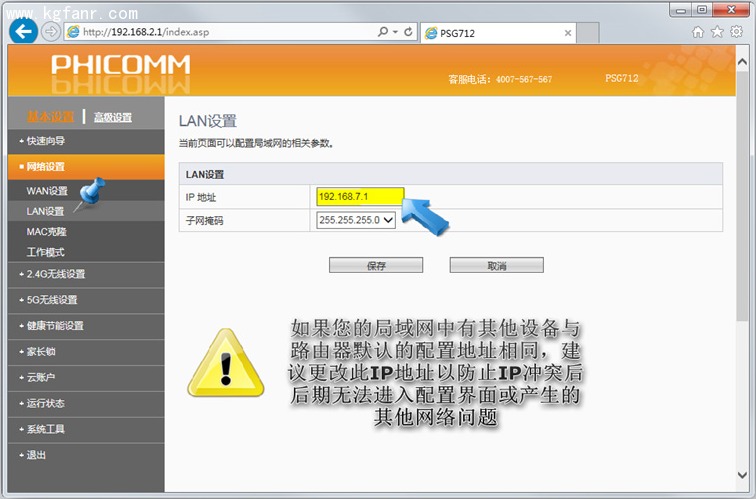
Task: Click the refresh page icon
Action: coord(408,32)
